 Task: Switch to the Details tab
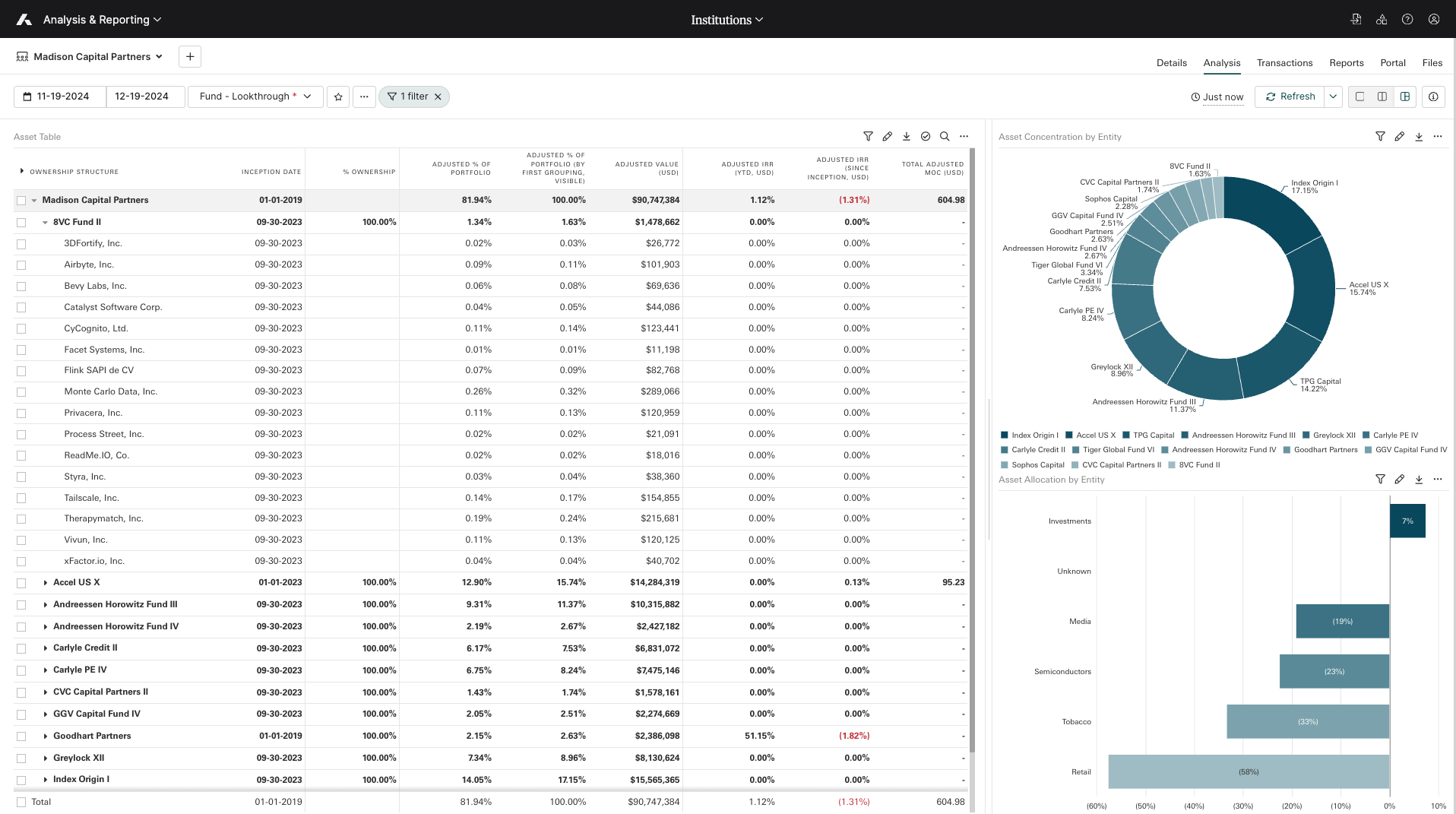(x=1171, y=63)
